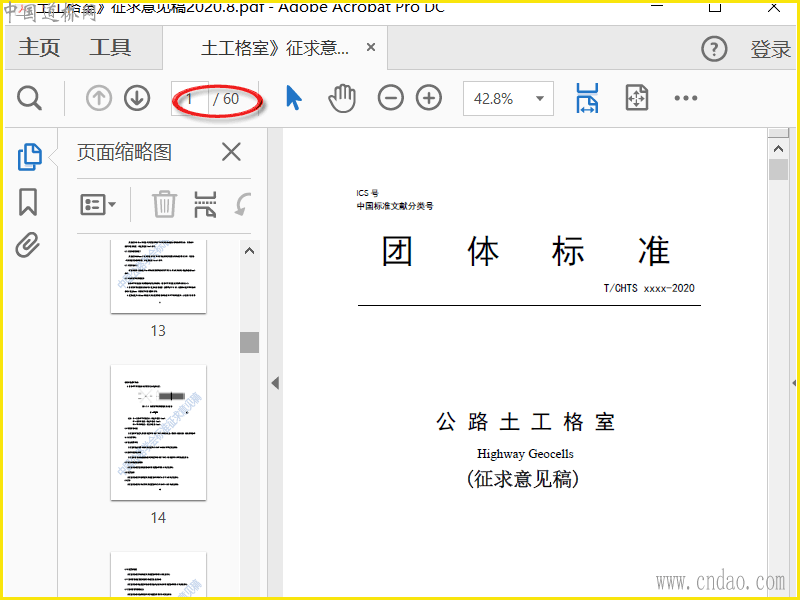Rotate page counterclockwise icon
The width and height of the screenshot is (800, 600).
[x=243, y=204]
